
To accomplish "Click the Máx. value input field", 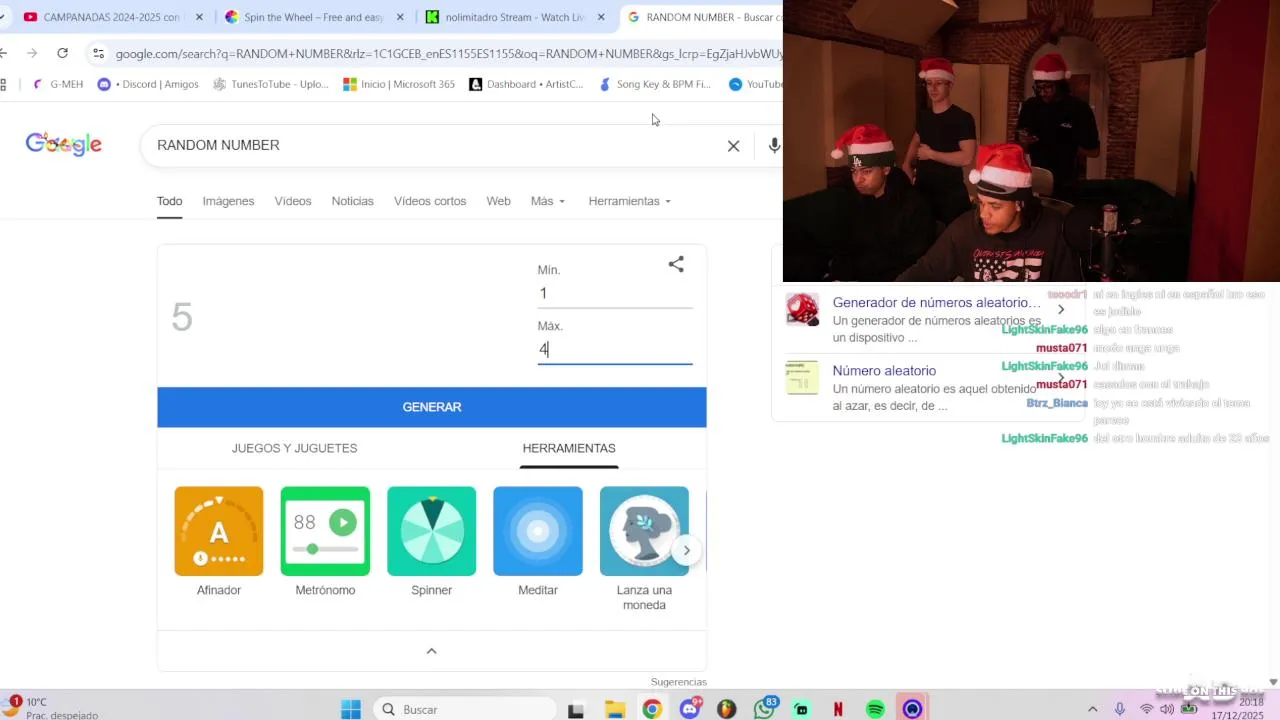I will coord(615,349).
